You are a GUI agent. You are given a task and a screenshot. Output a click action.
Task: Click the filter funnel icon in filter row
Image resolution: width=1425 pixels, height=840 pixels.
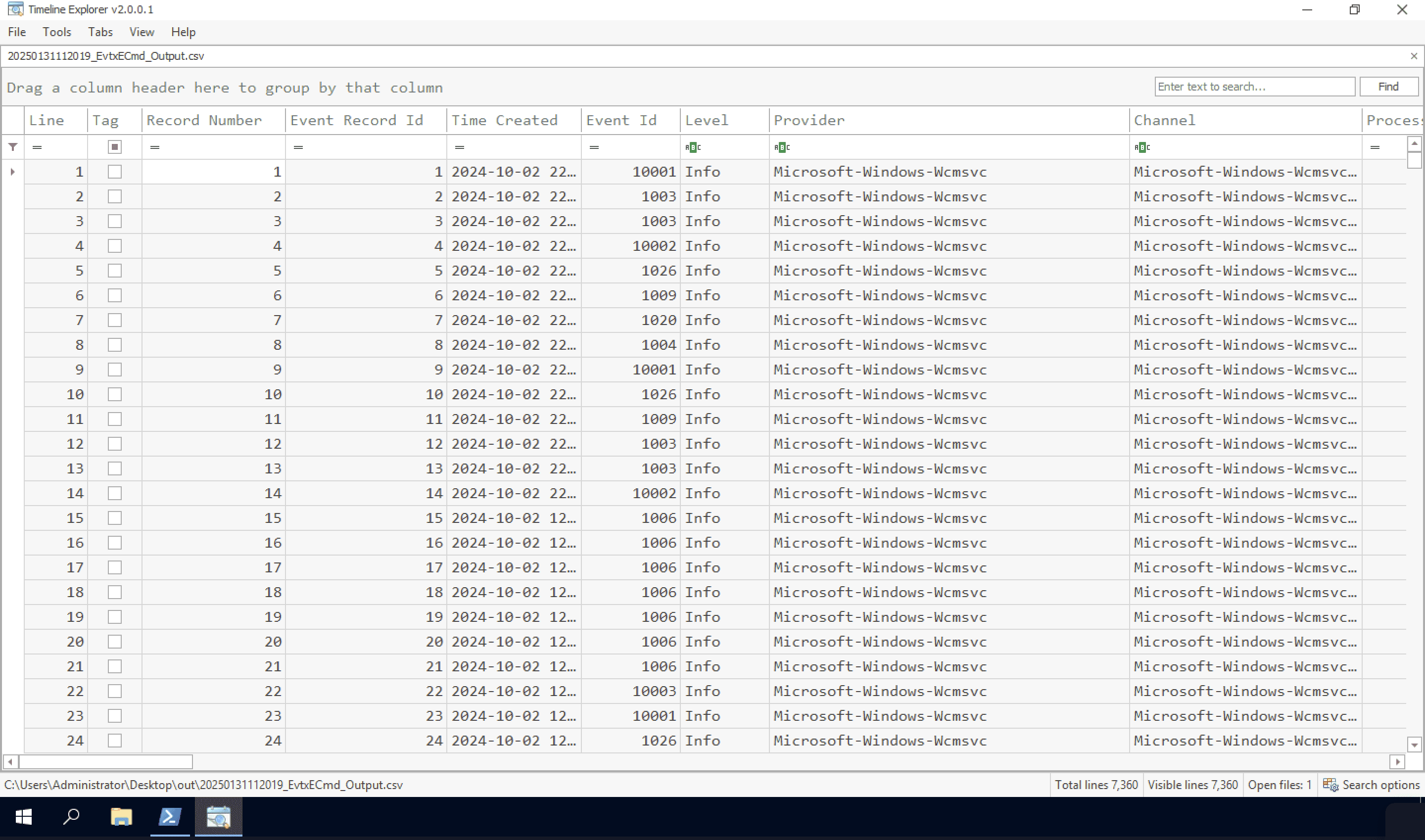point(13,147)
